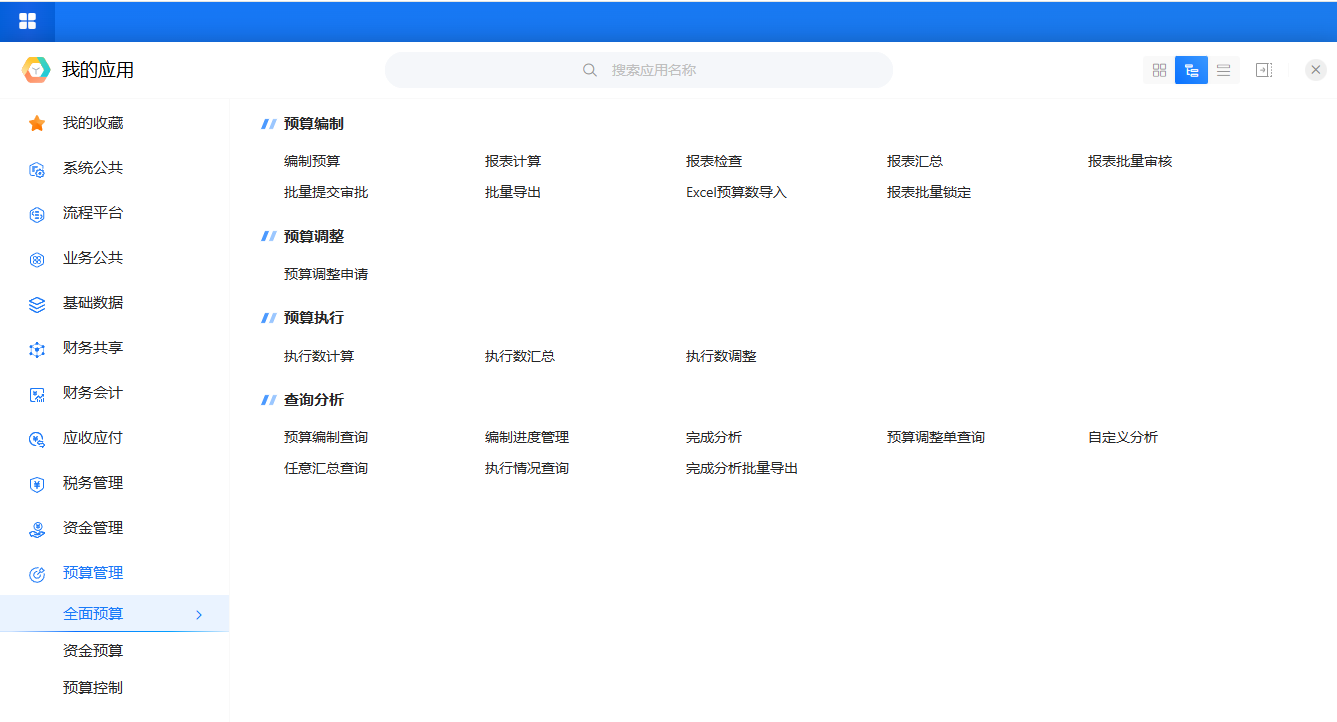Switch to grid card view

(x=1159, y=70)
